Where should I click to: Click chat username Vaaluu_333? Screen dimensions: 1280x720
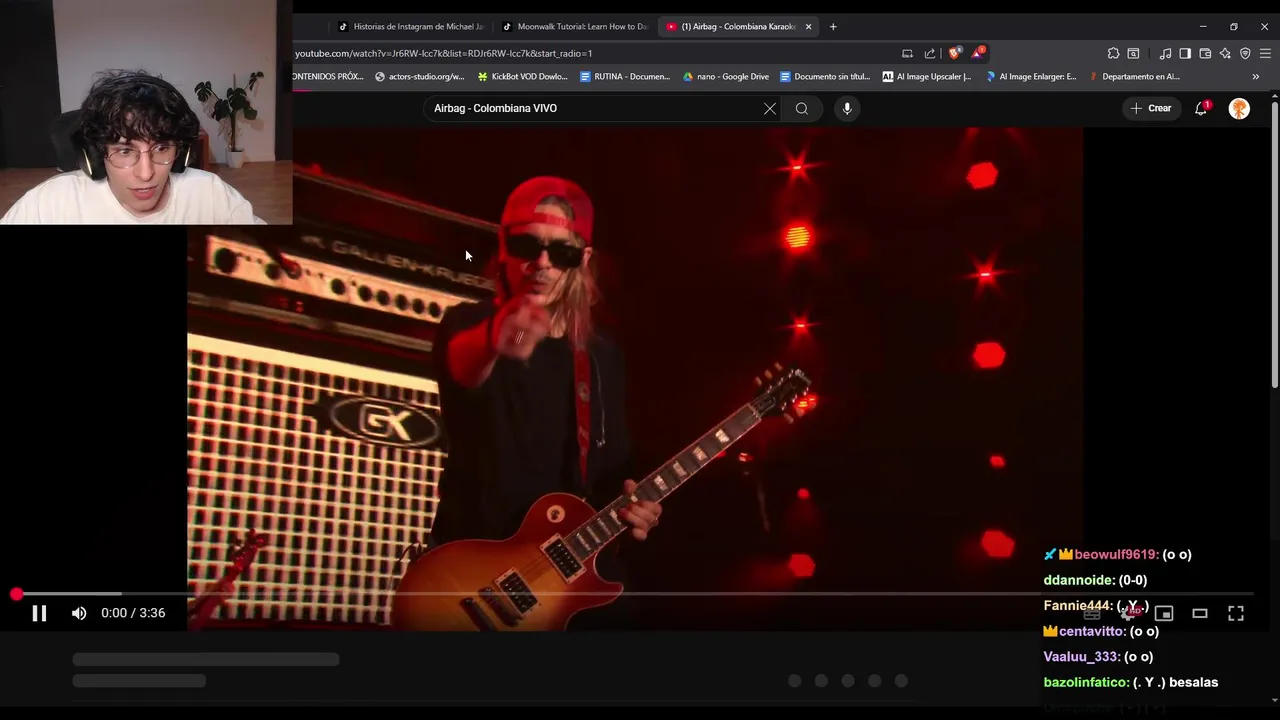pyautogui.click(x=1081, y=657)
